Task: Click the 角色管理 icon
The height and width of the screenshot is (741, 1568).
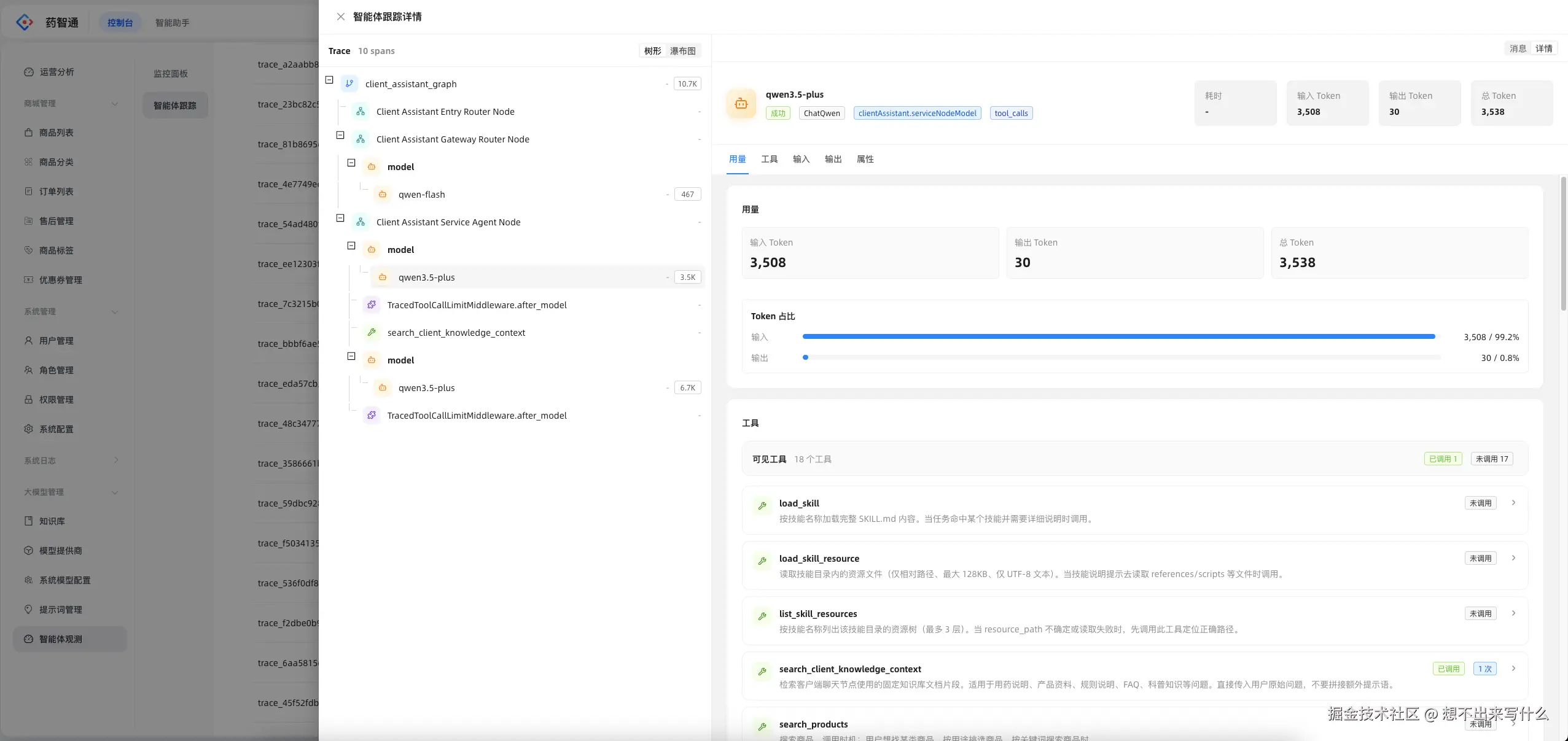Action: [28, 370]
